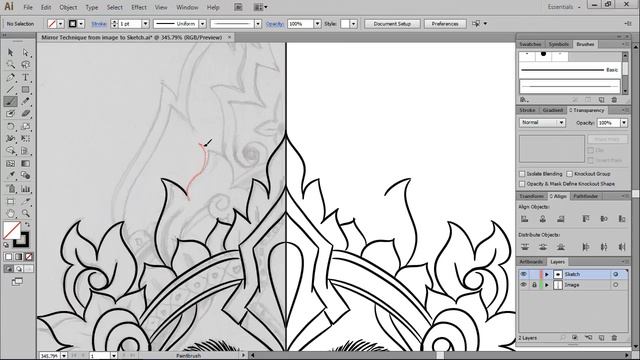
Task: Unlock the Image layer lock icon
Action: pos(534,285)
